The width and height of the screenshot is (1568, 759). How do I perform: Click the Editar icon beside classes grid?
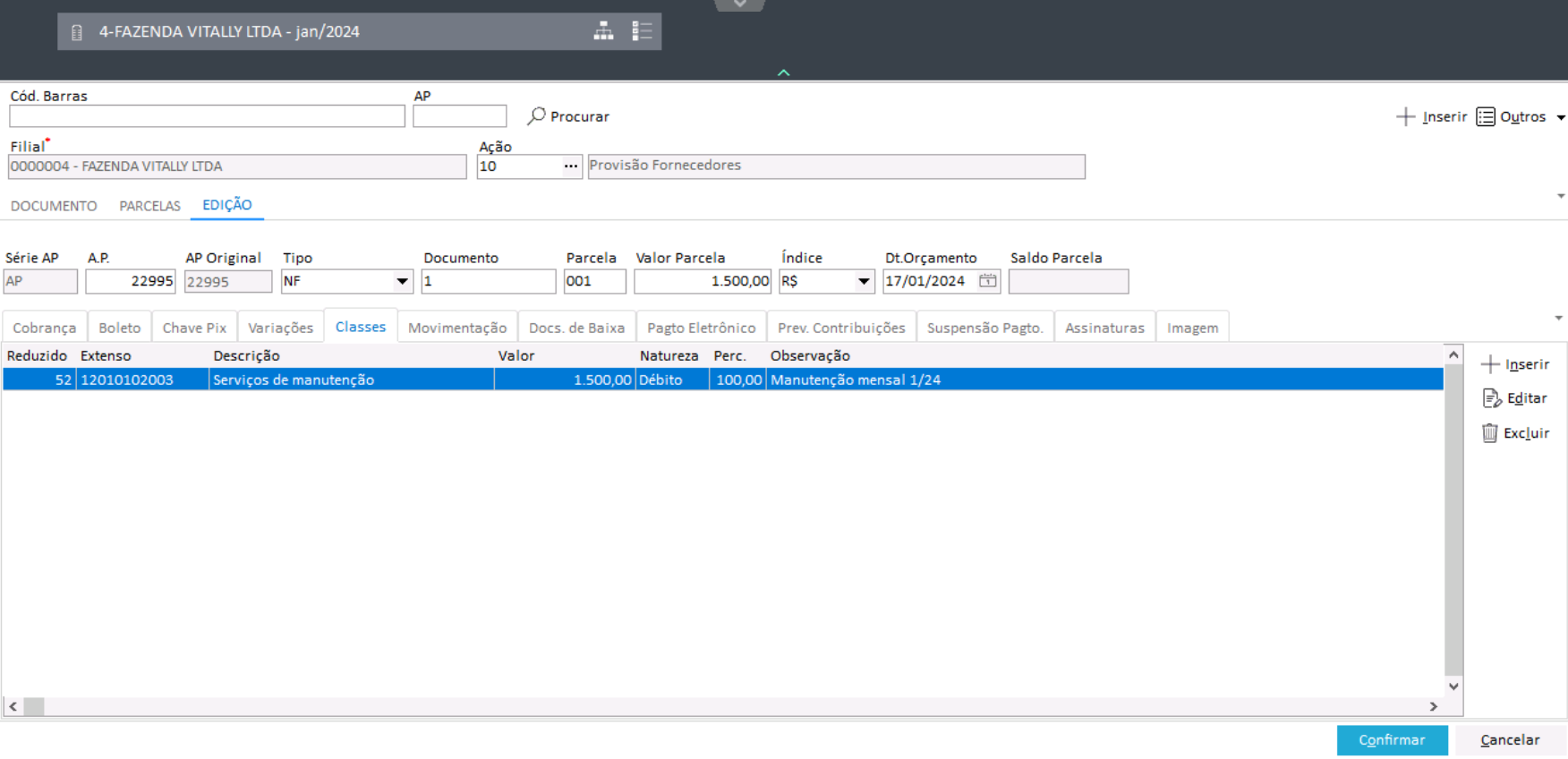1491,398
